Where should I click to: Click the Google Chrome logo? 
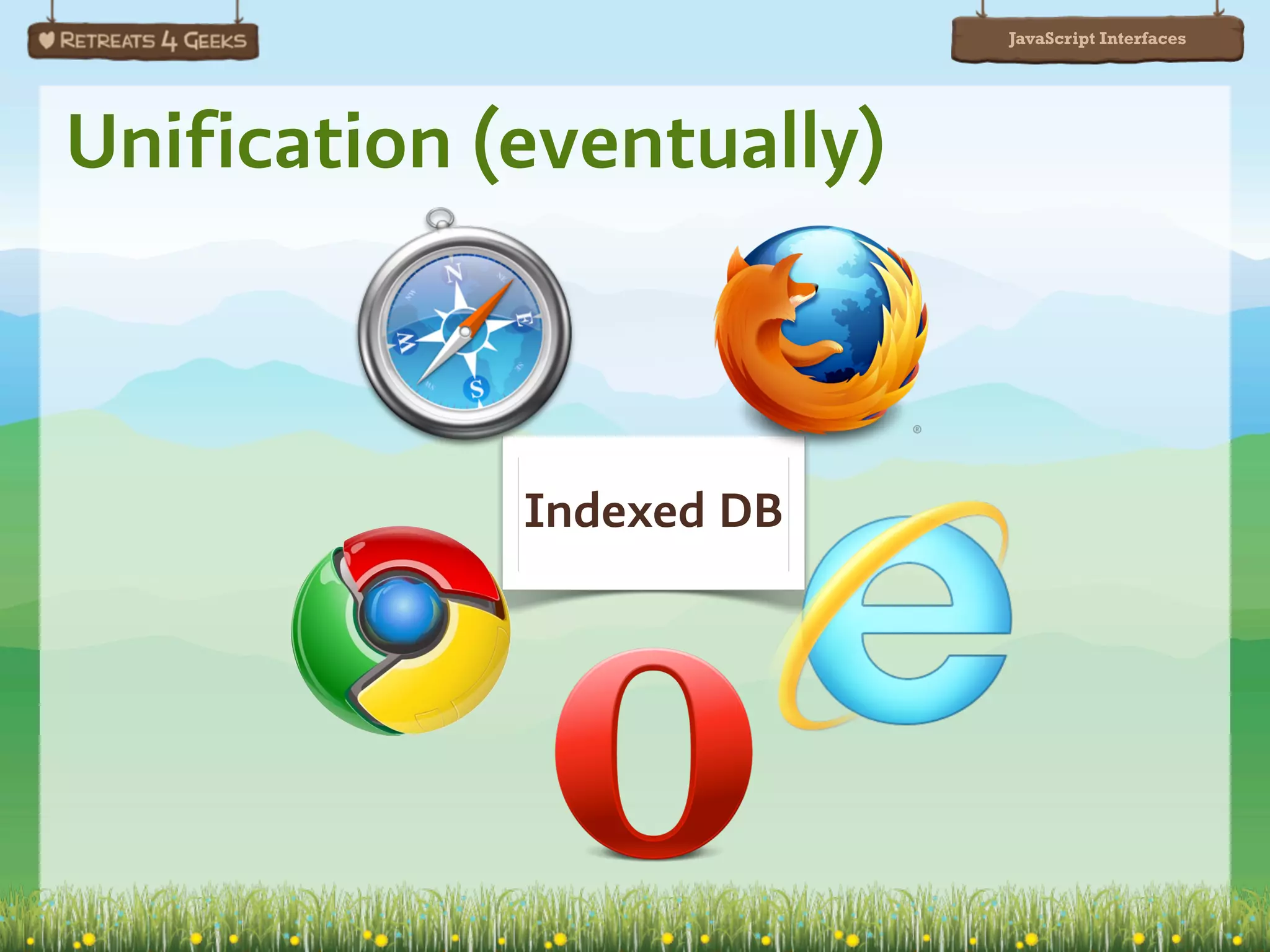point(401,631)
